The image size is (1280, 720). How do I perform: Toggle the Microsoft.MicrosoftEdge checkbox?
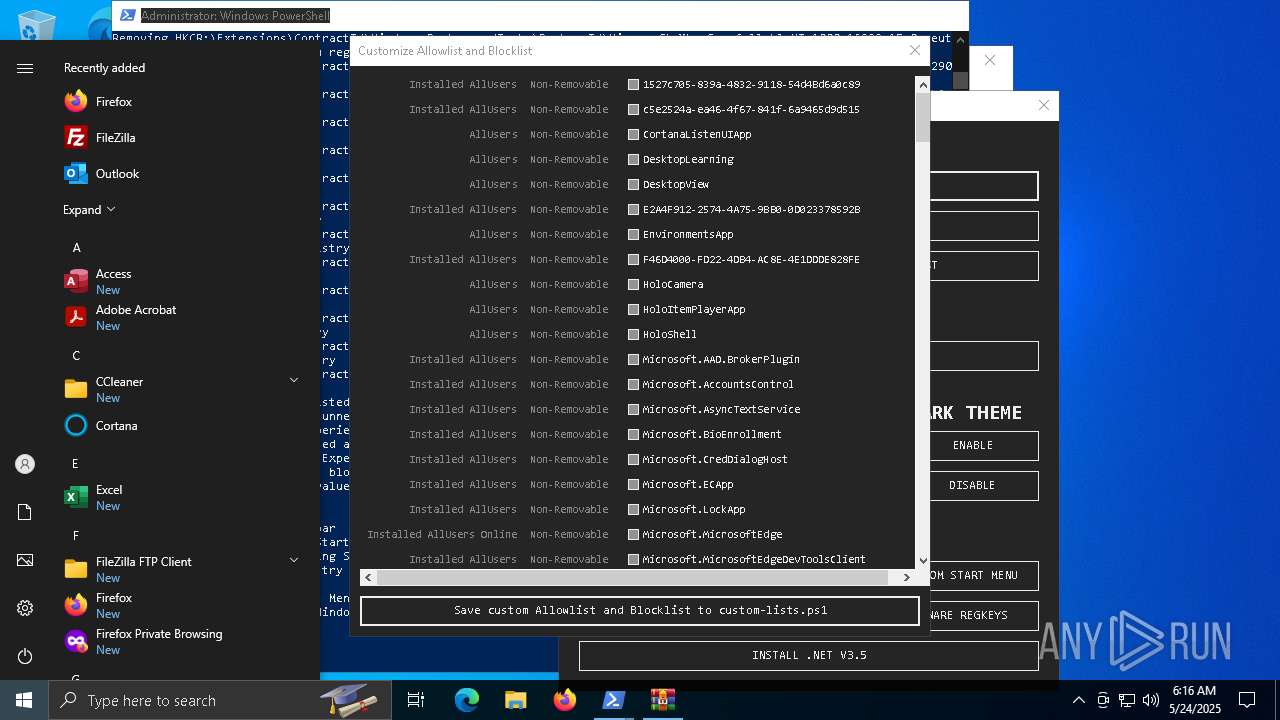pyautogui.click(x=633, y=535)
